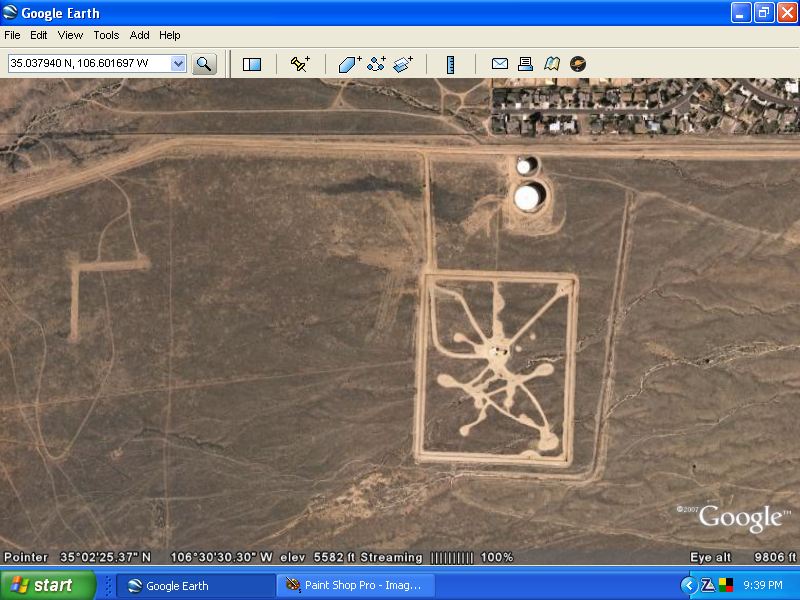Click the large white water tank

(x=528, y=197)
